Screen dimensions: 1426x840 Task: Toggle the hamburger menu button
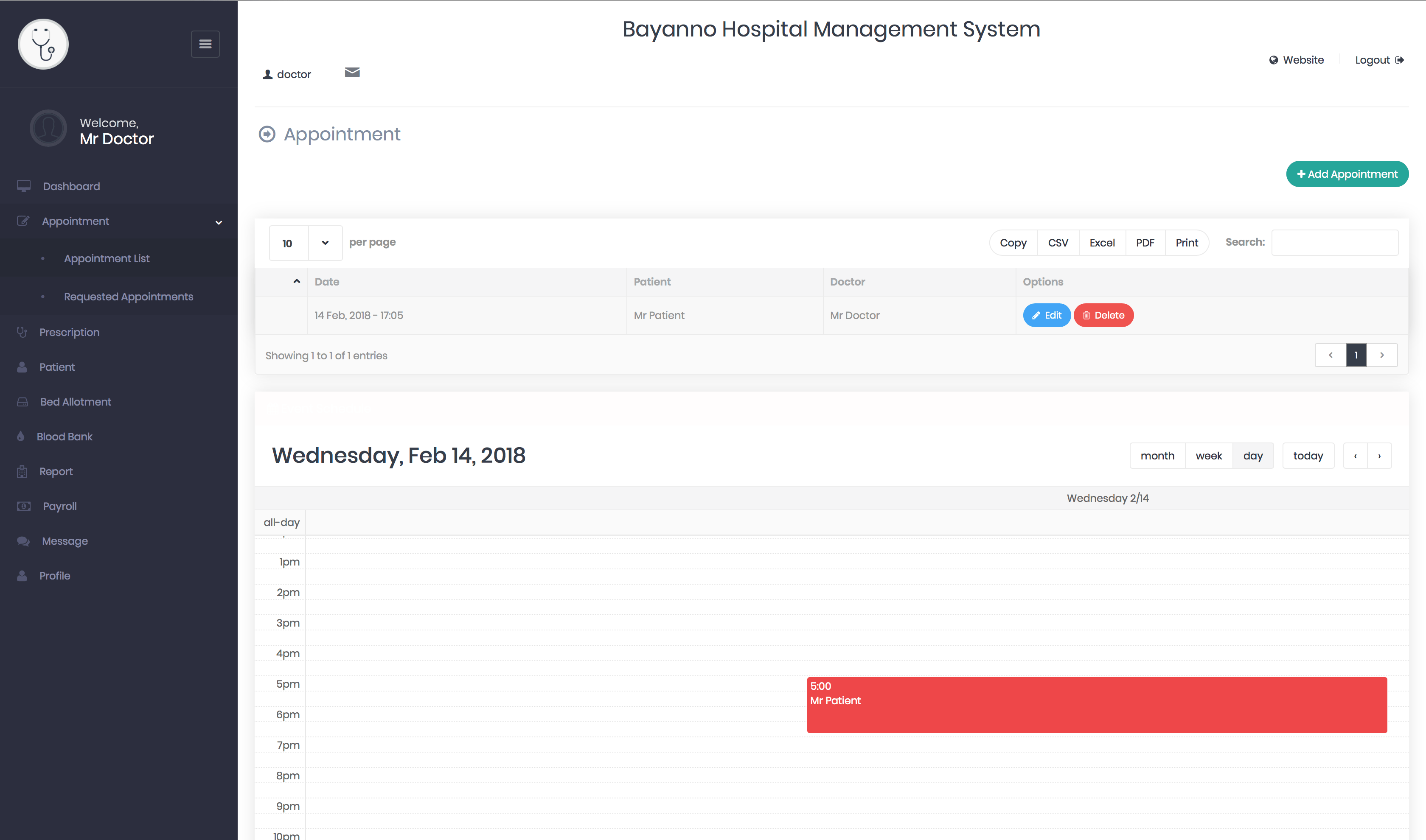tap(205, 44)
